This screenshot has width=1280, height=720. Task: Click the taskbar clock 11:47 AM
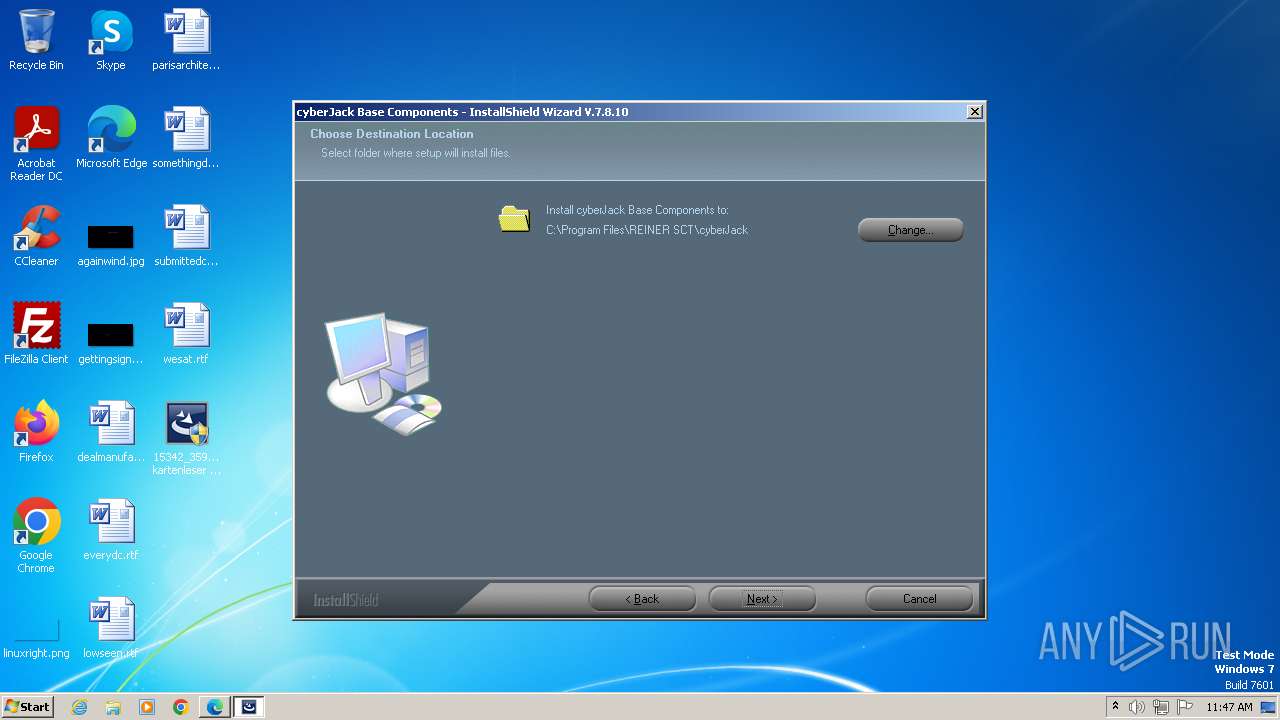pos(1229,707)
